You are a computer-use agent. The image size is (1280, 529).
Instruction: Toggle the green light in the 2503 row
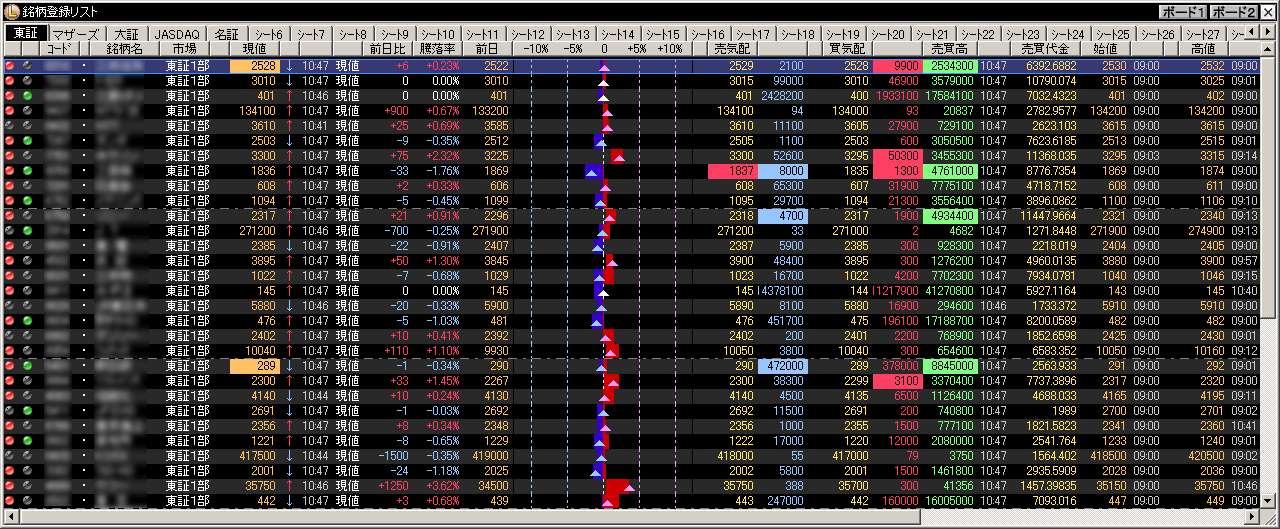(x=27, y=141)
